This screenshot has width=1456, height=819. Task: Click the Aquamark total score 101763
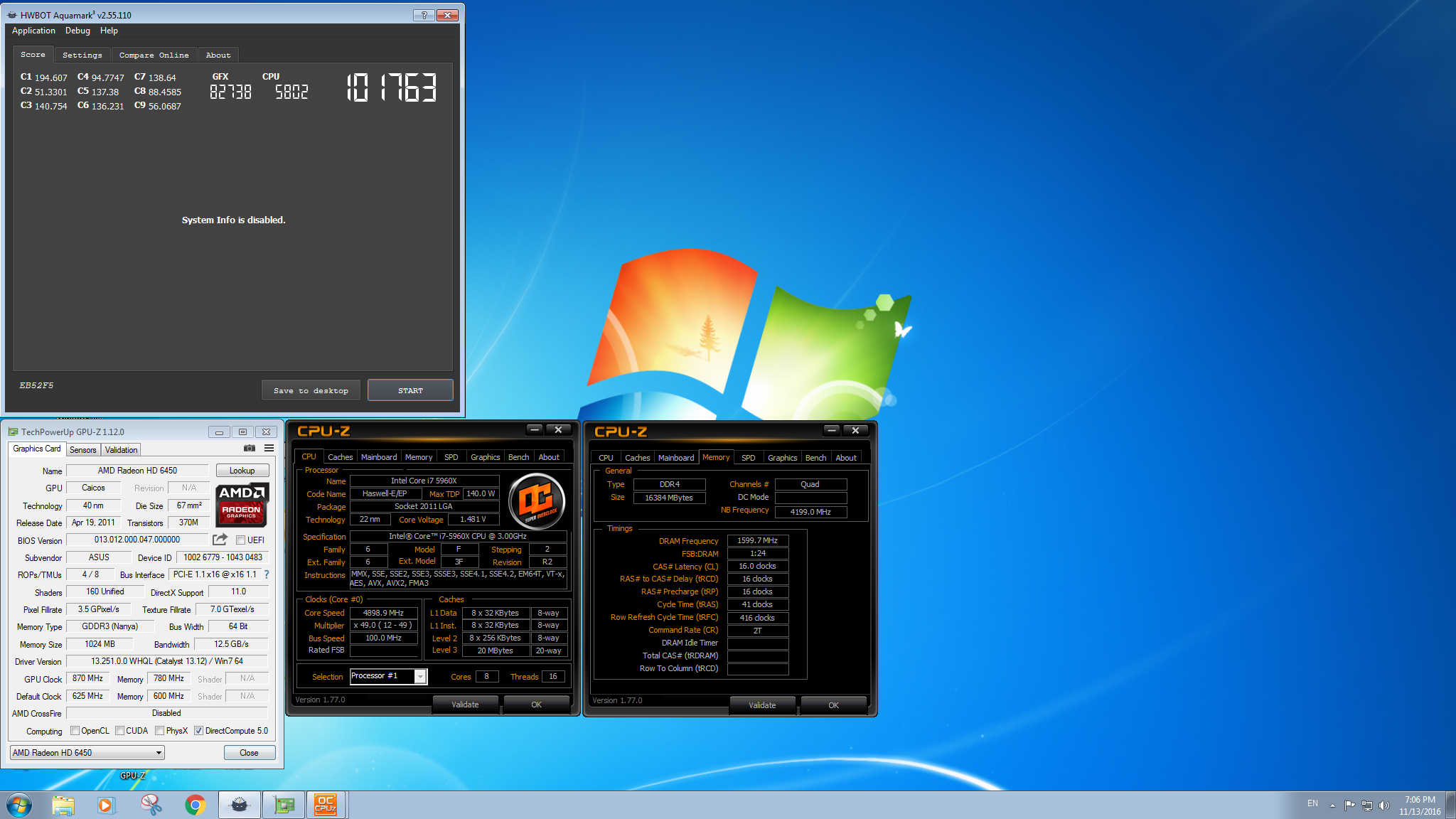click(x=391, y=88)
